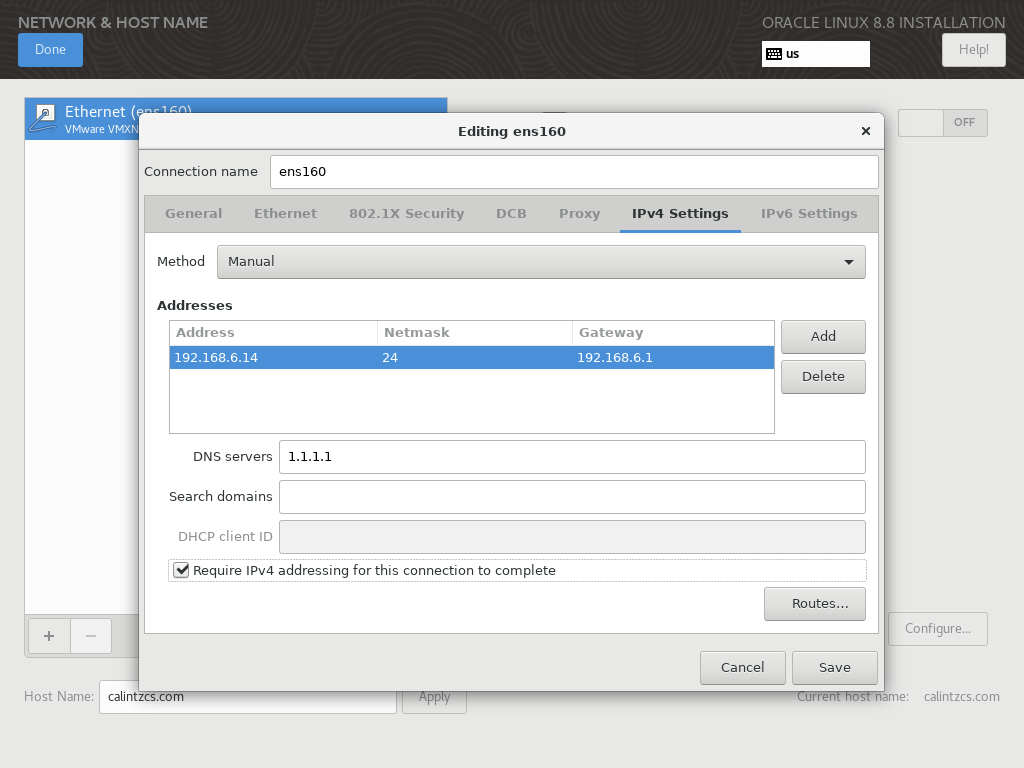This screenshot has height=768, width=1024.
Task: Click the Netmask column header
Action: coord(475,333)
